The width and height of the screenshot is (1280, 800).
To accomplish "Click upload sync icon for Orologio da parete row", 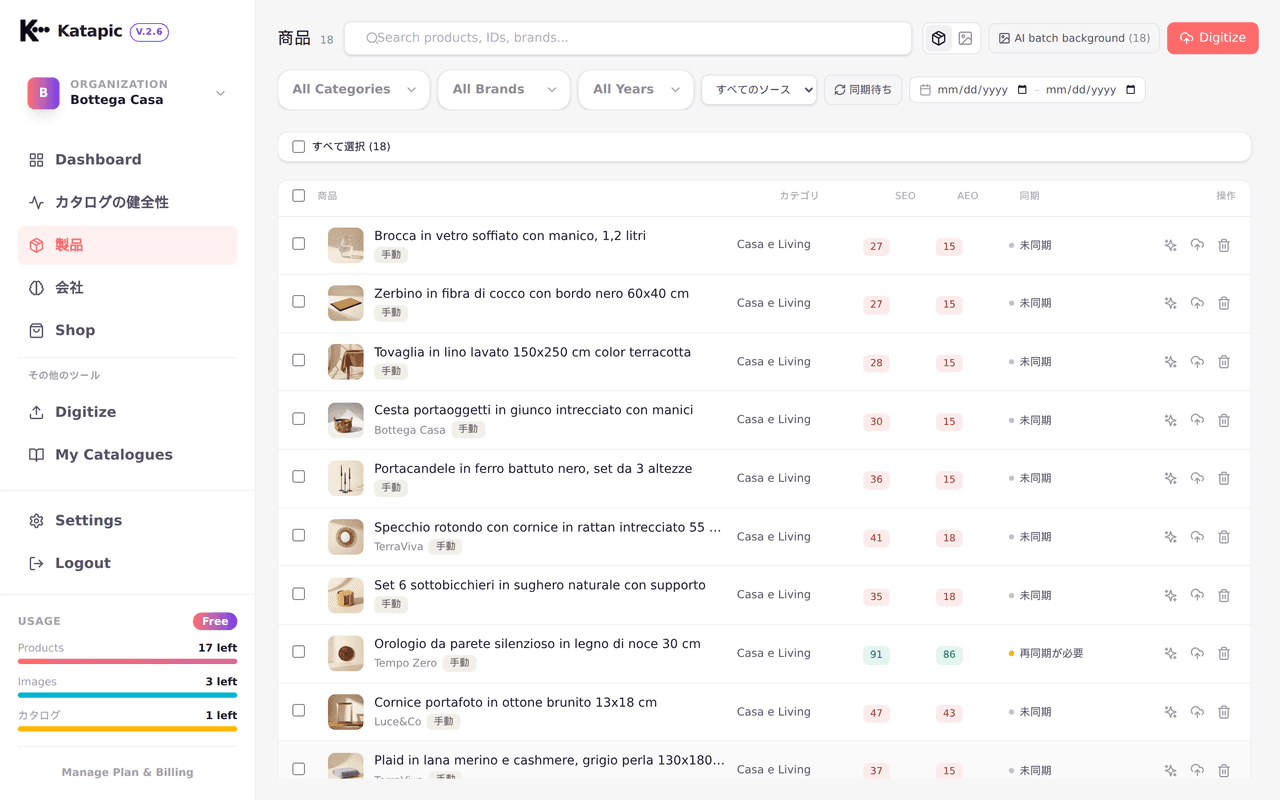I will 1197,653.
